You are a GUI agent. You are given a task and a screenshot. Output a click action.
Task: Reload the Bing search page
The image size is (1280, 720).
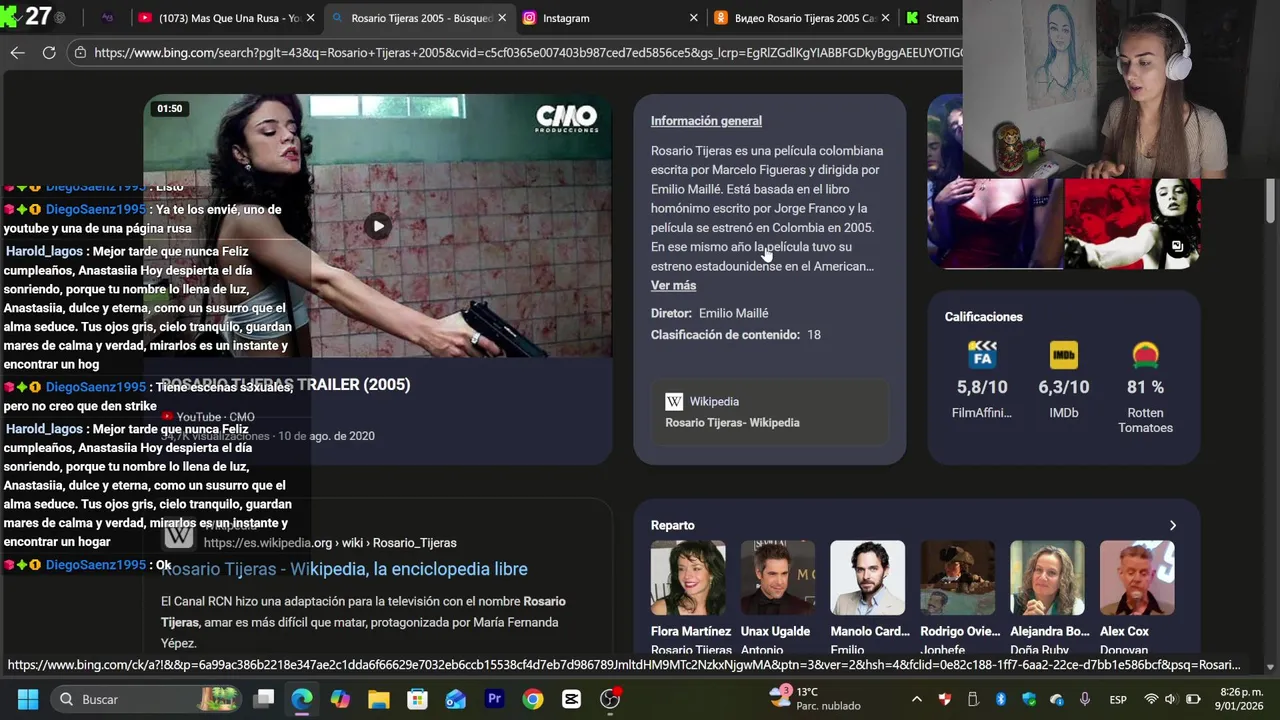(x=49, y=53)
